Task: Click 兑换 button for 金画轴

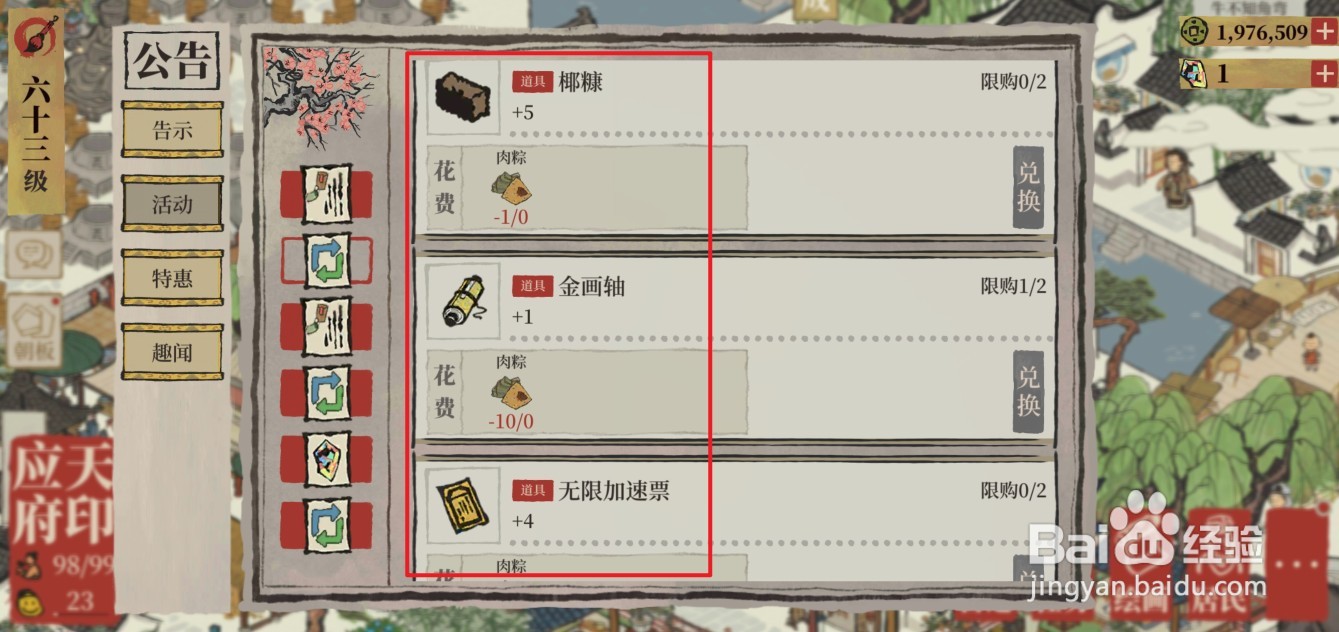Action: point(1028,391)
